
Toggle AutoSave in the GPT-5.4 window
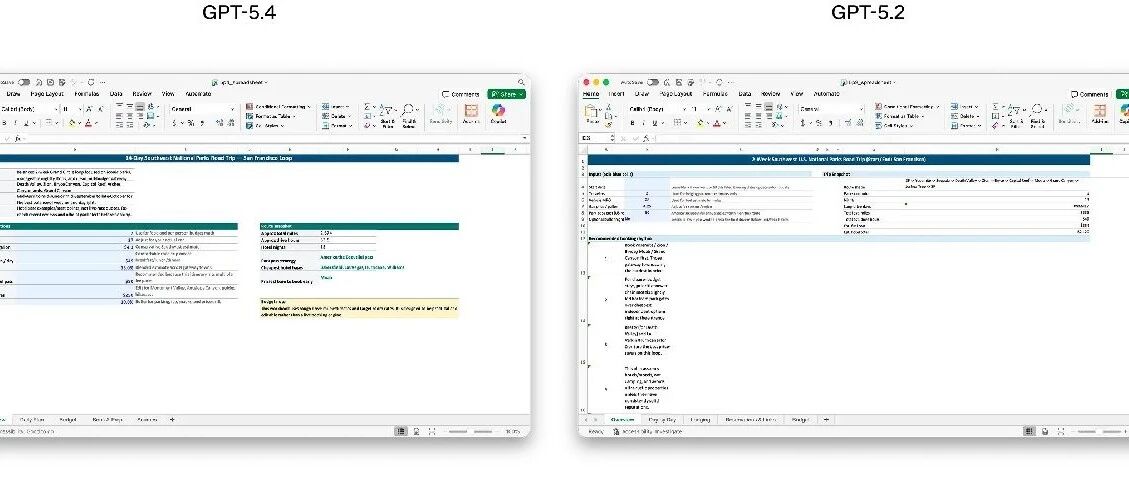[x=24, y=82]
